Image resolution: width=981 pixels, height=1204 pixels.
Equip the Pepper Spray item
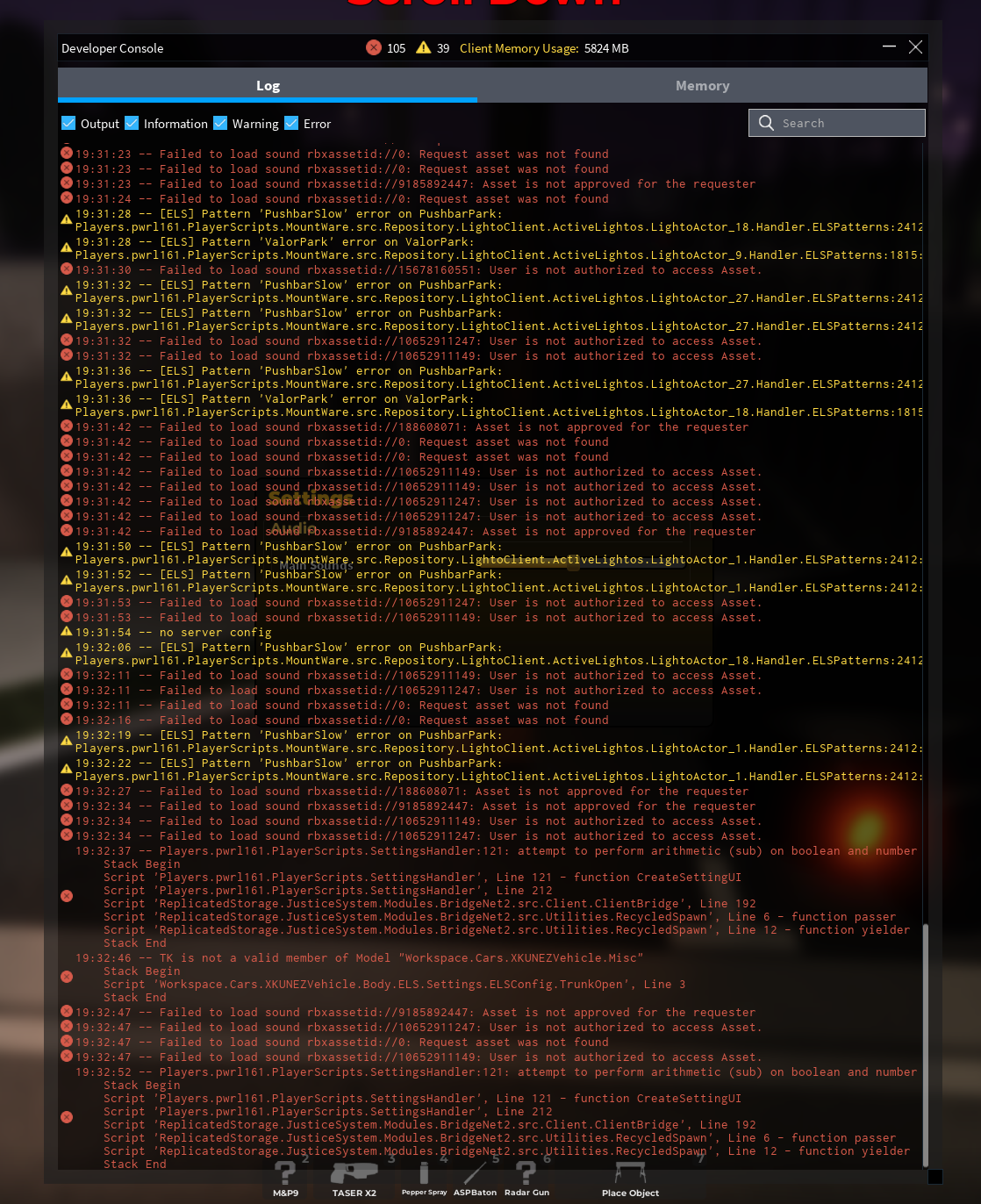[424, 1176]
